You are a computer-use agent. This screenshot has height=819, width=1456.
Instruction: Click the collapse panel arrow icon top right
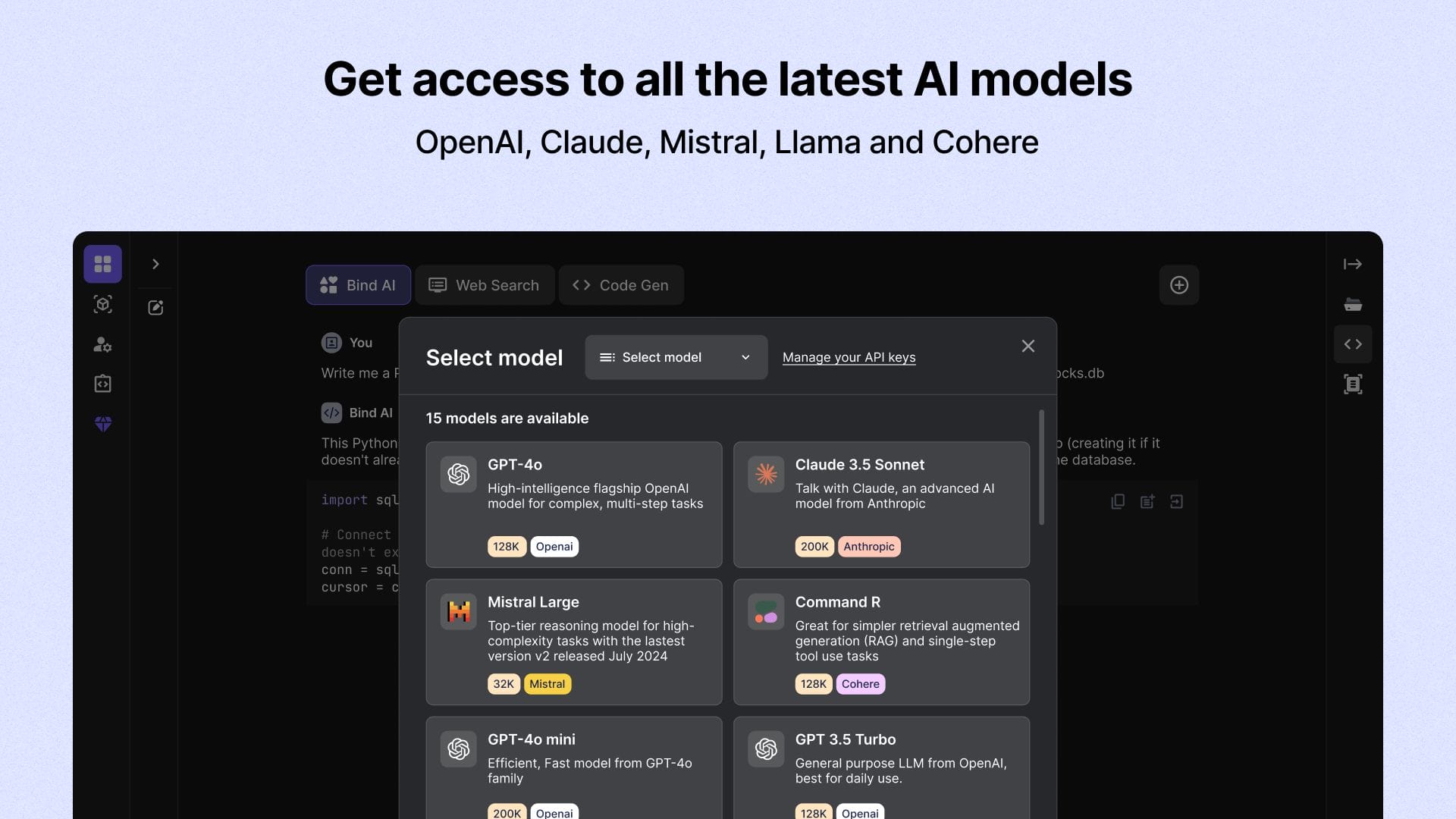(x=1352, y=264)
